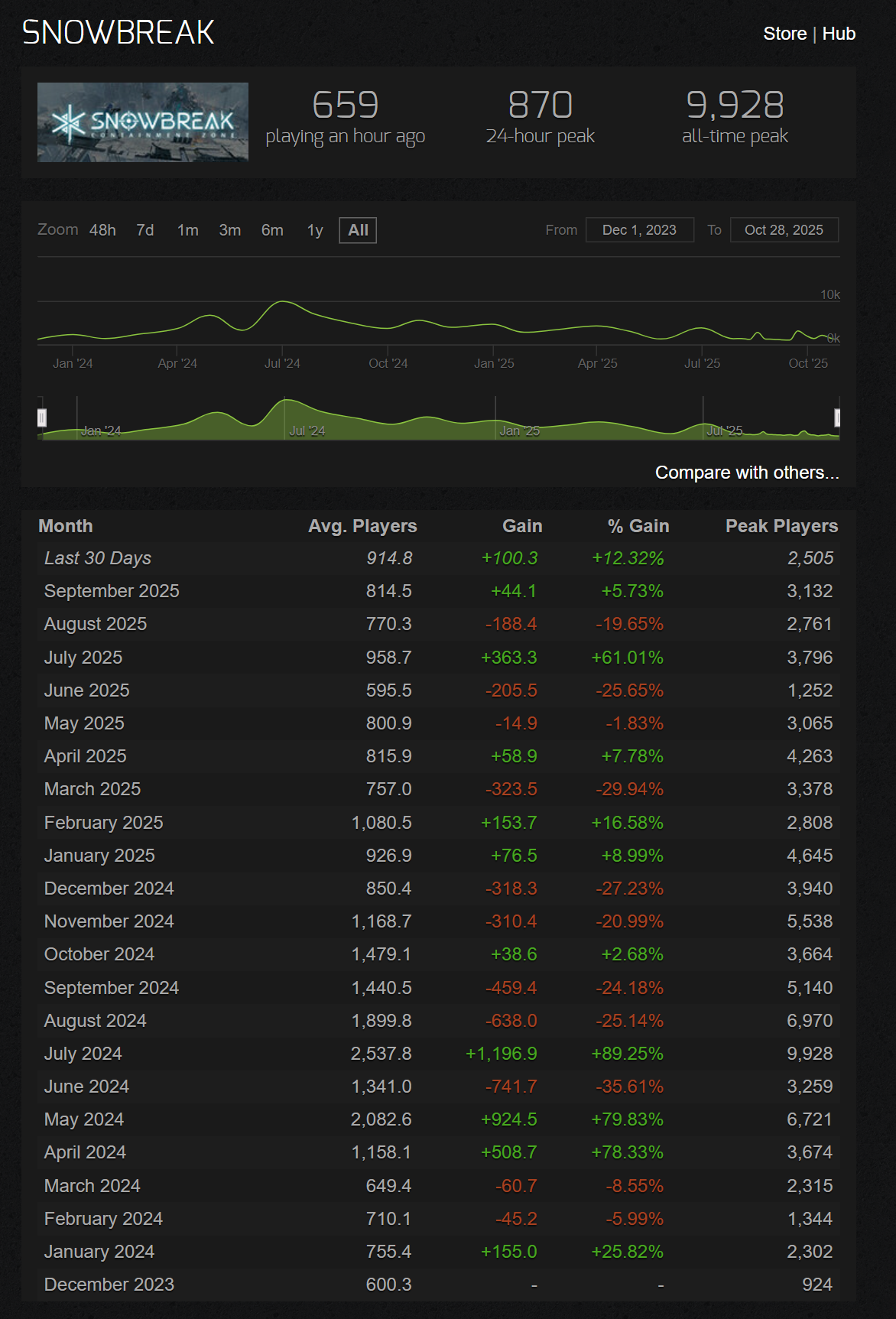Click the September 2025 row label

[112, 591]
